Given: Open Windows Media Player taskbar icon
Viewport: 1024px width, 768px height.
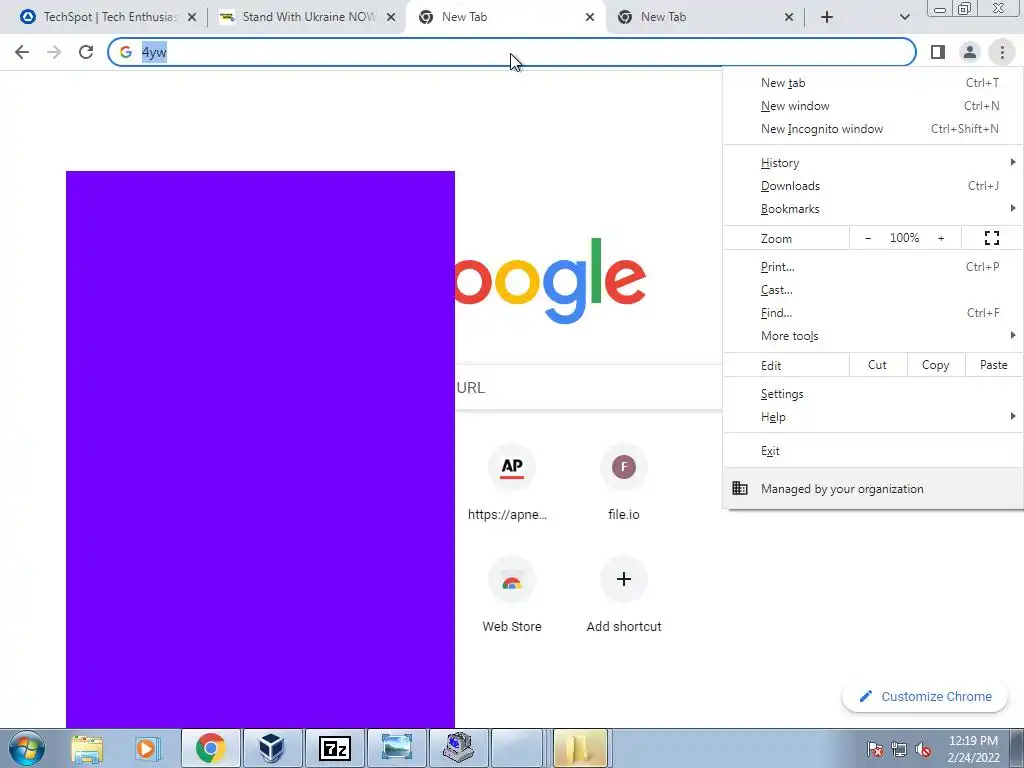Looking at the screenshot, I should pos(148,748).
